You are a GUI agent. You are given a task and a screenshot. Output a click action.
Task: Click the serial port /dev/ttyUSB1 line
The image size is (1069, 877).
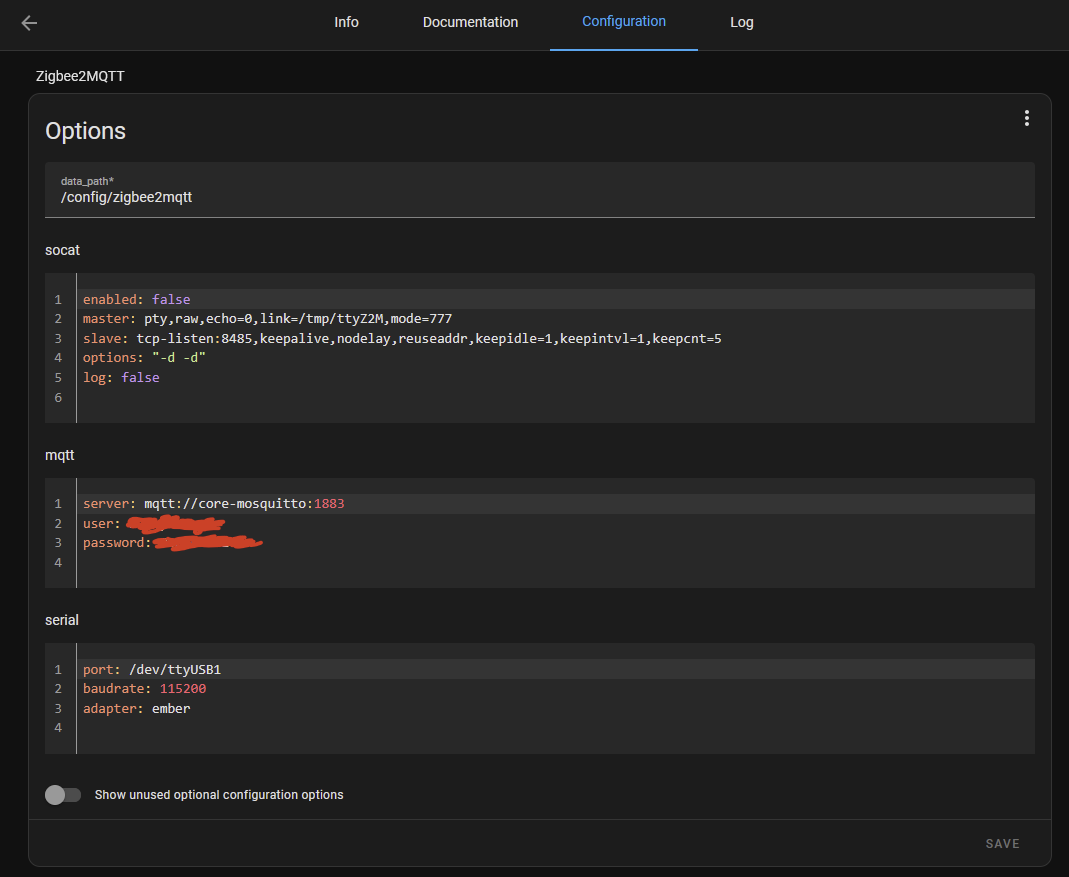[x=556, y=670]
